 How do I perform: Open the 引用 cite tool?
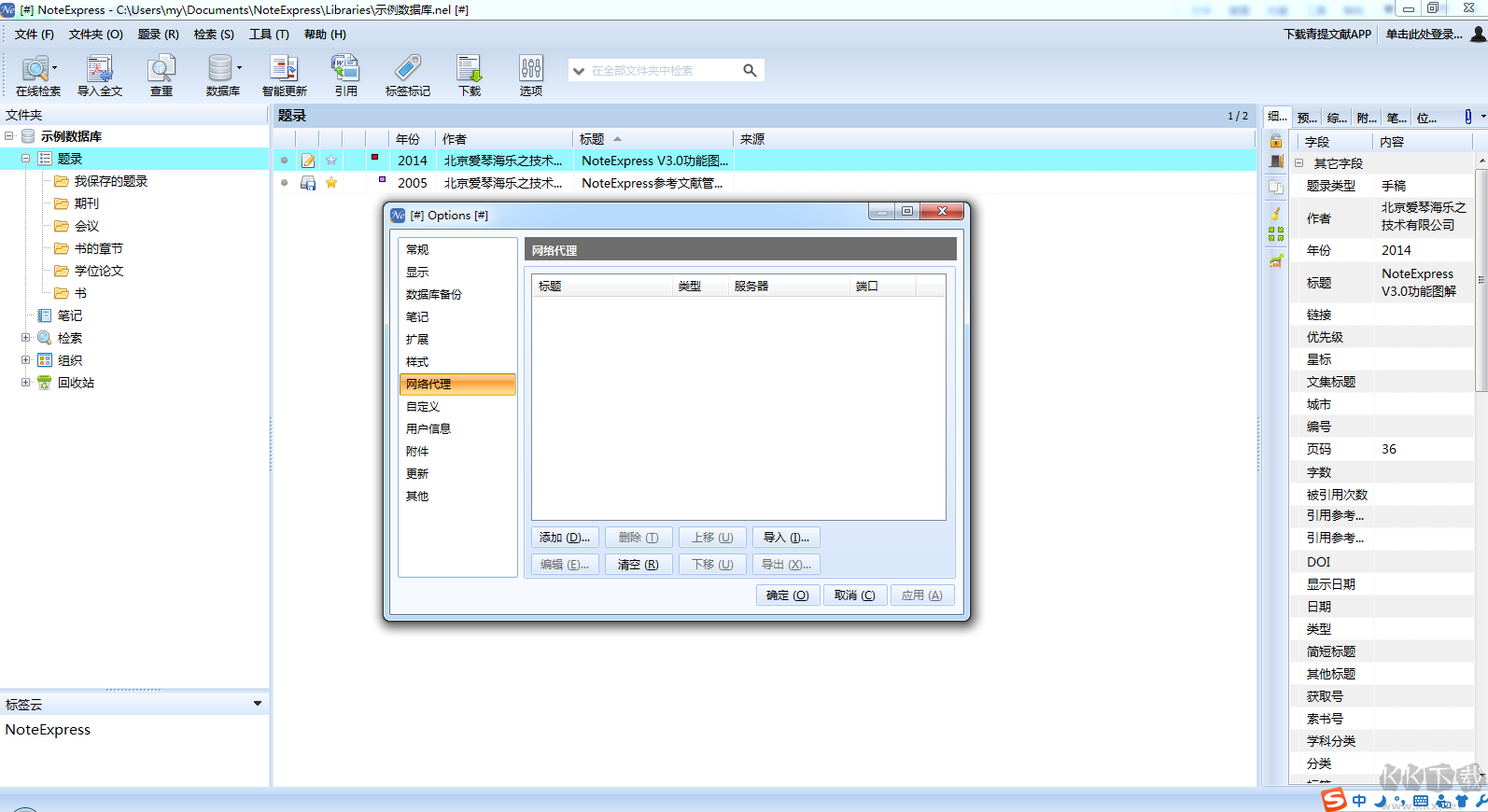tap(345, 76)
